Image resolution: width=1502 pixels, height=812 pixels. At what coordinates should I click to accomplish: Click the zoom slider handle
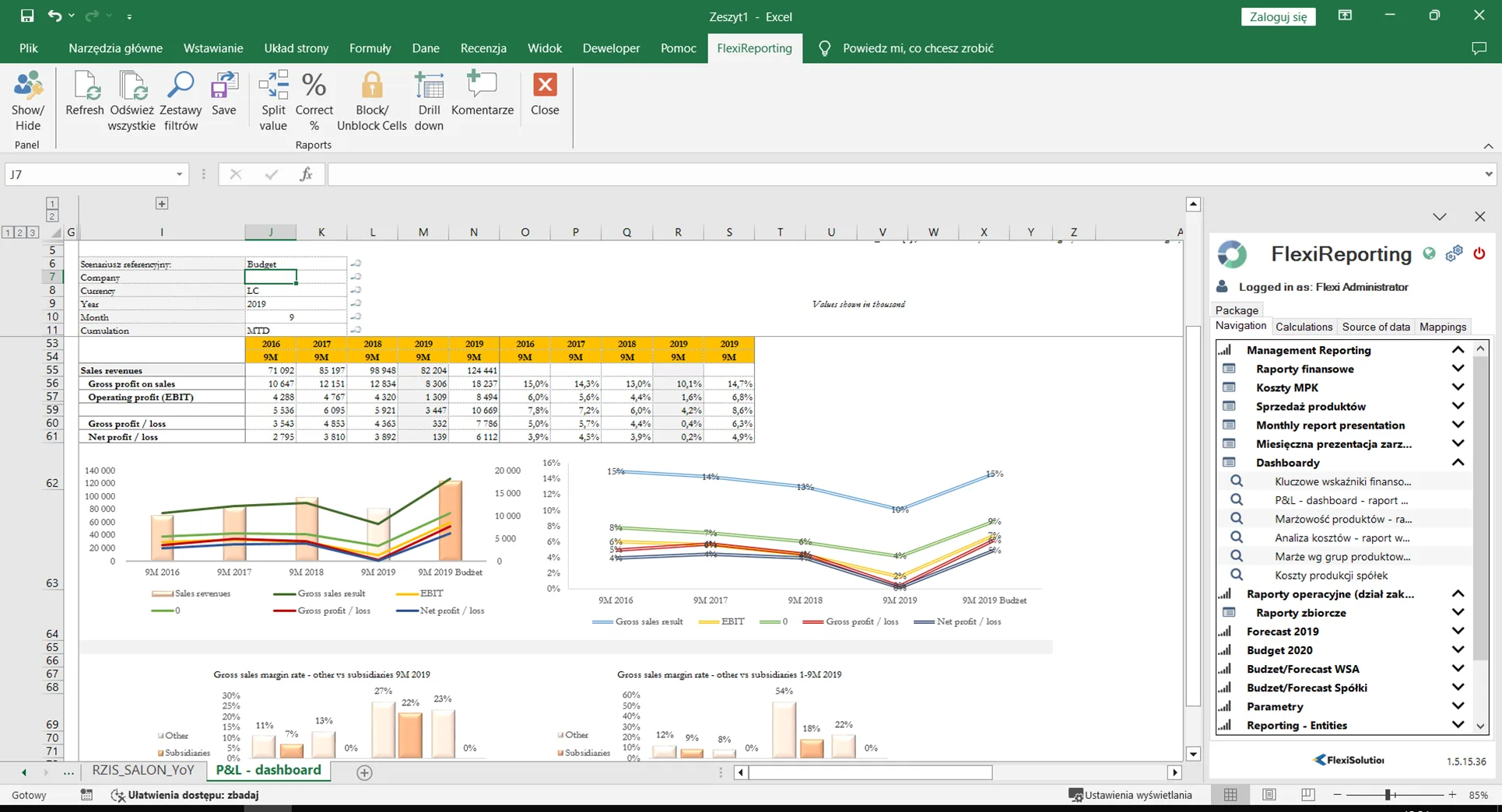click(x=1388, y=794)
